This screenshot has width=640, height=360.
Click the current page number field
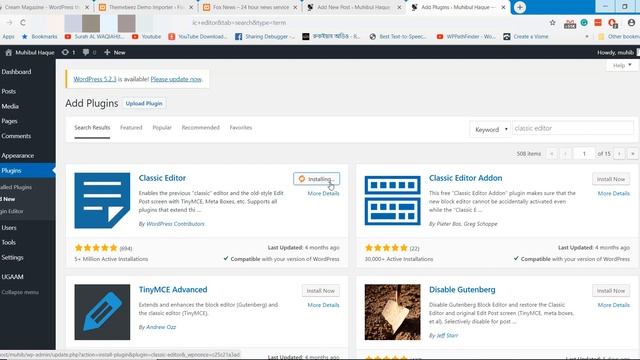tap(584, 153)
